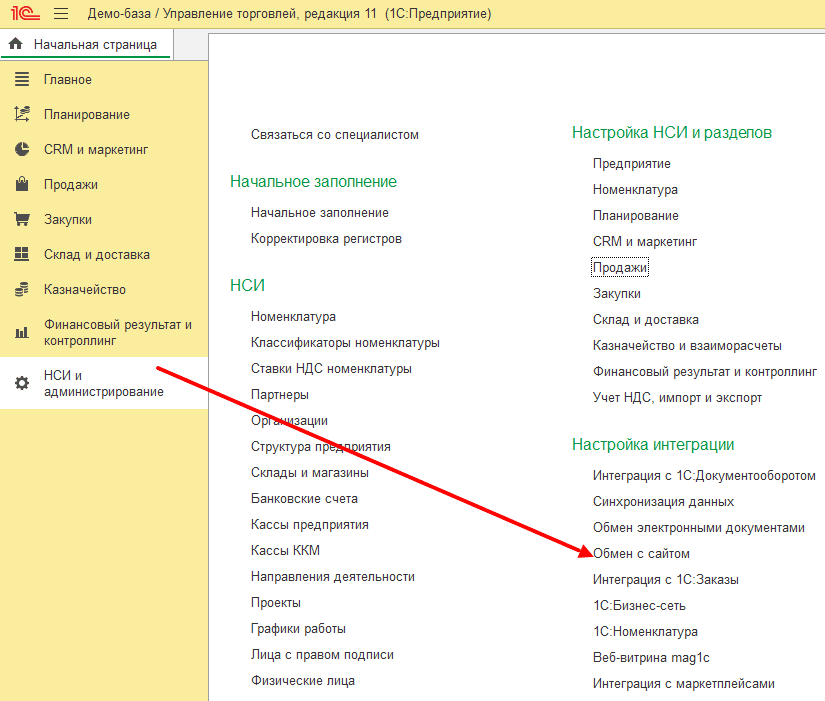Image resolution: width=825 pixels, height=701 pixels.
Task: Open Кассы предприятия link
Action: [x=310, y=525]
